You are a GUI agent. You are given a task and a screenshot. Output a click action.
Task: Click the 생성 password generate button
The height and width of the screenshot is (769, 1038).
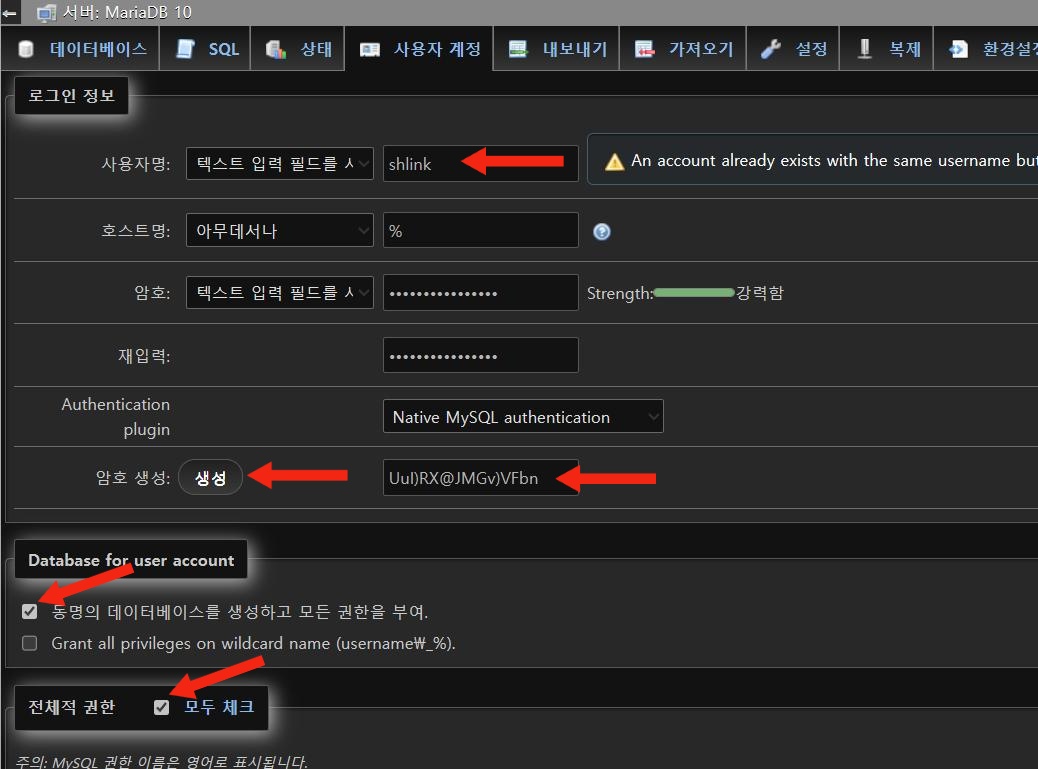click(x=210, y=478)
